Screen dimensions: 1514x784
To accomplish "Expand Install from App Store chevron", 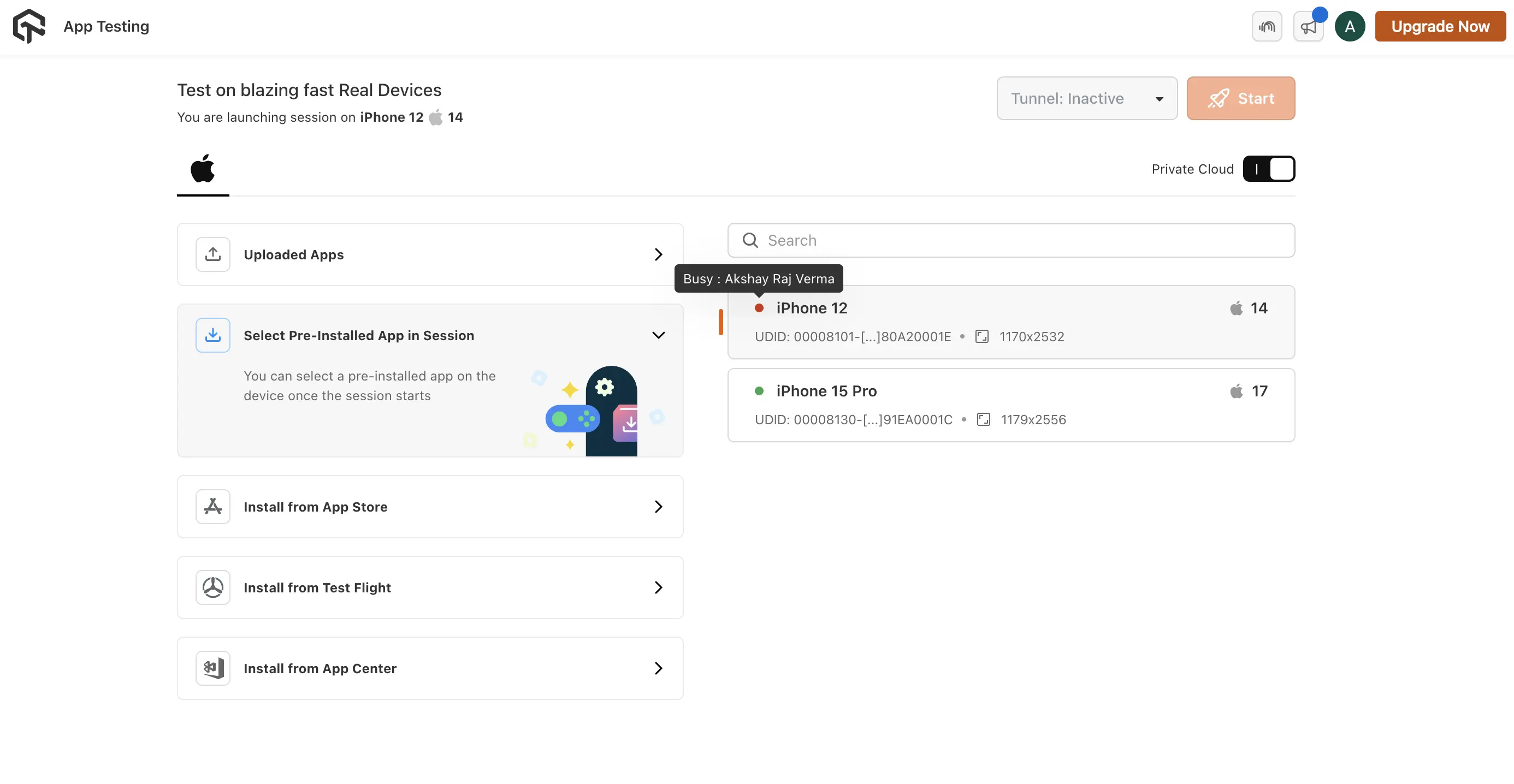I will [658, 507].
